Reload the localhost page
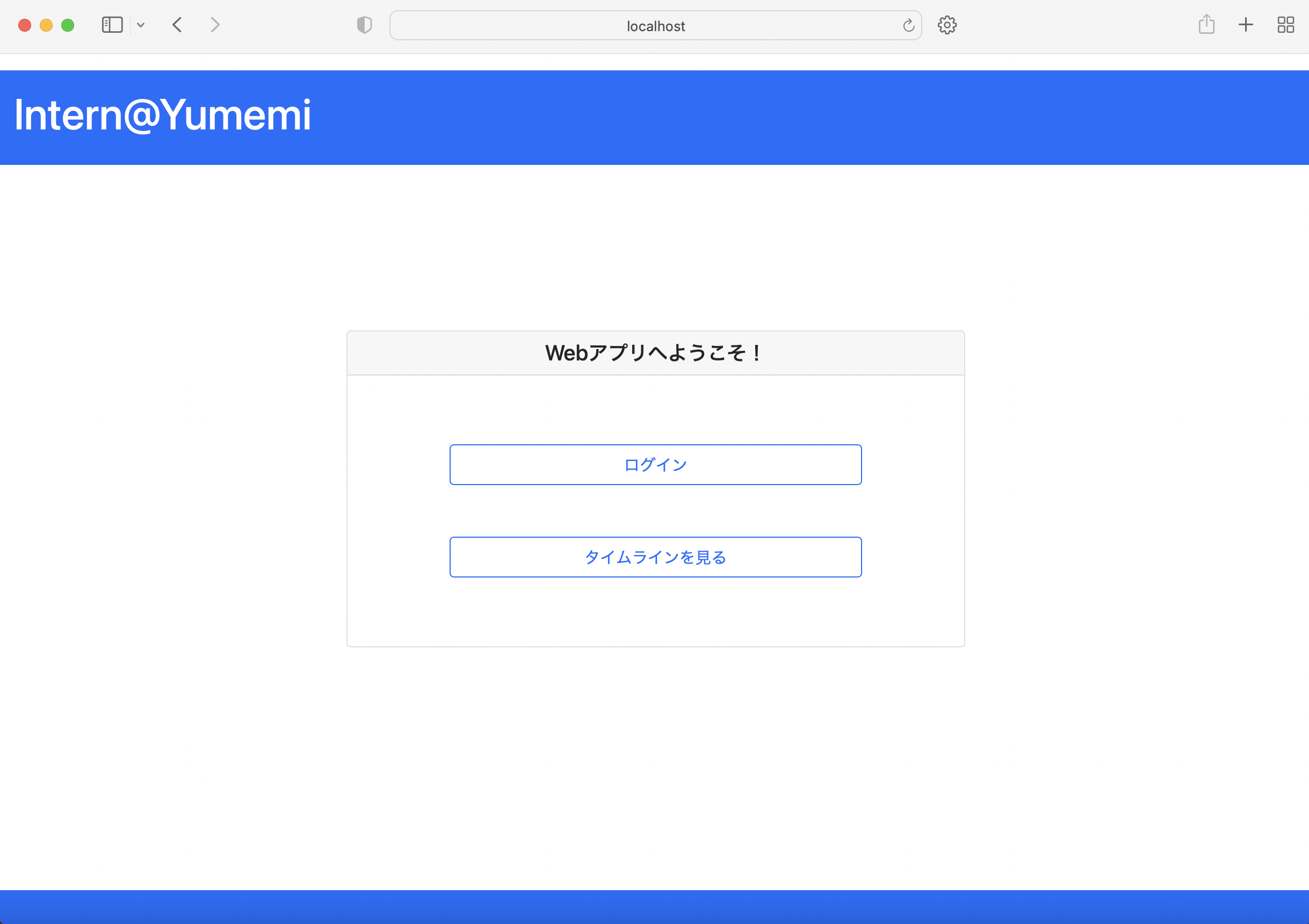 (x=907, y=25)
